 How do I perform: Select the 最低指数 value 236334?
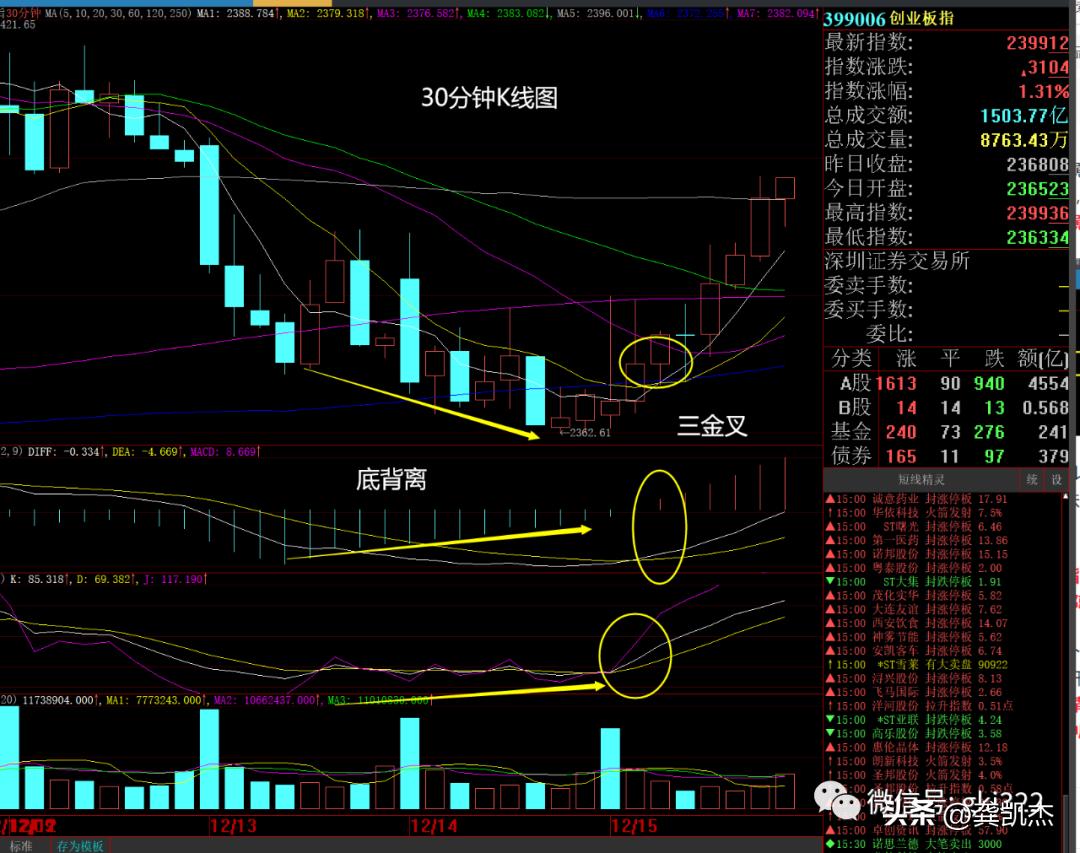(1038, 238)
